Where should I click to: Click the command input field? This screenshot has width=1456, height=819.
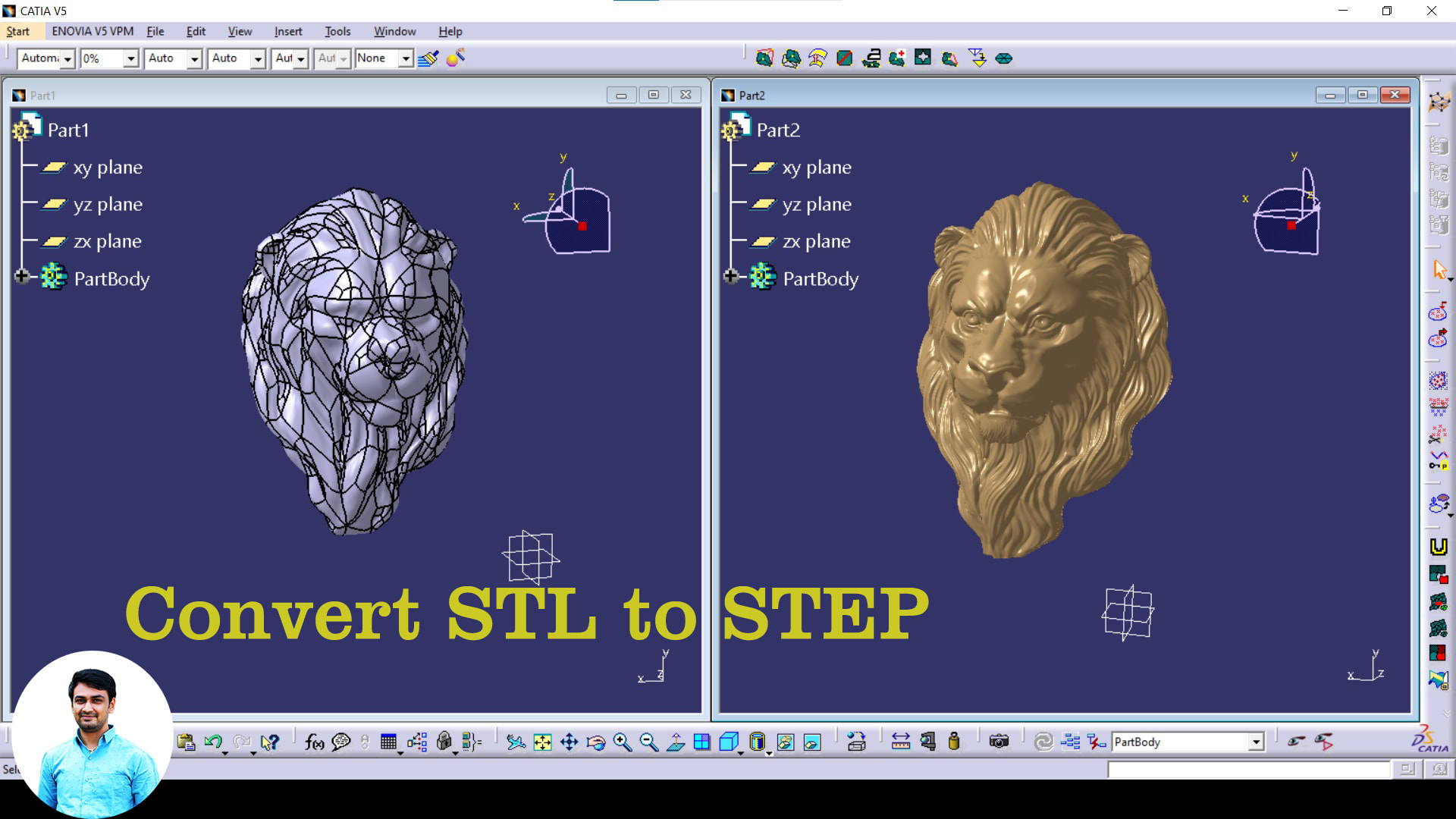(x=1248, y=770)
